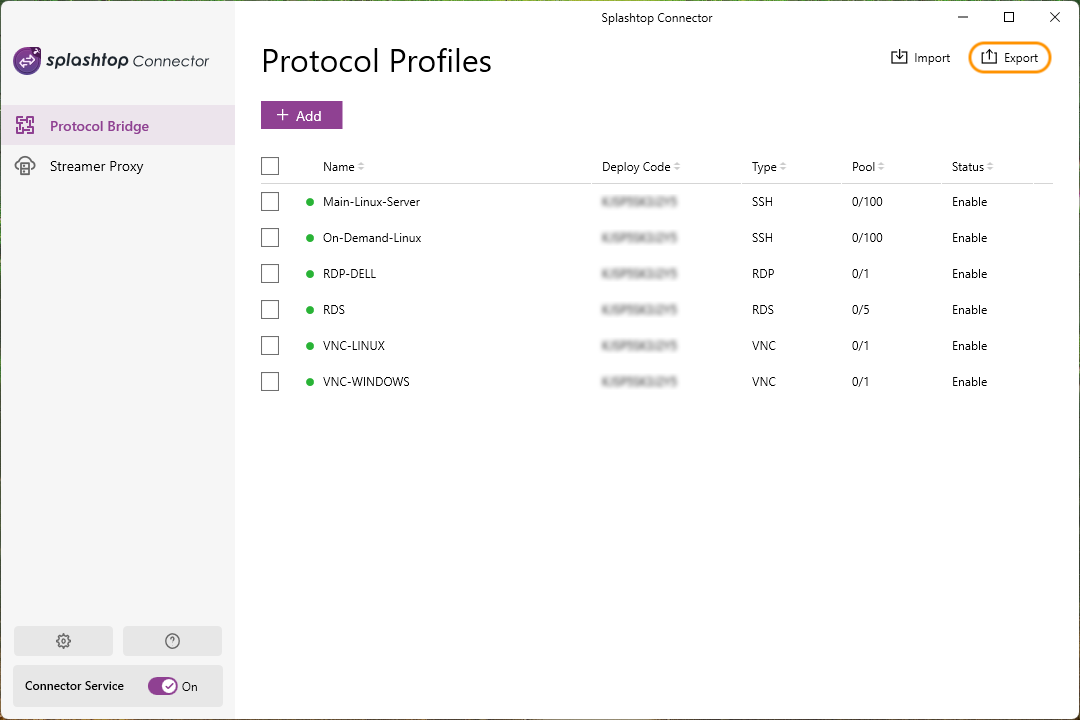This screenshot has width=1080, height=720.
Task: Click Enable status of Main-Linux-Server row
Action: pos(969,202)
